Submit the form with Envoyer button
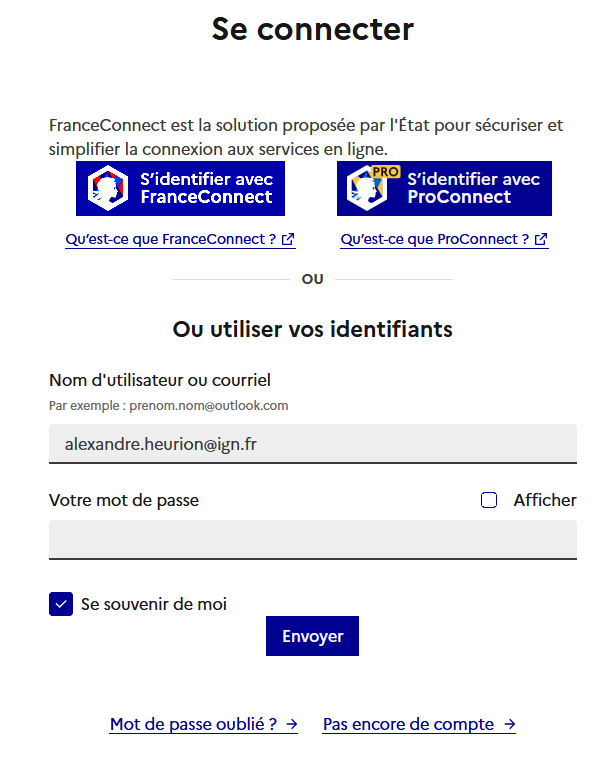 coord(312,636)
